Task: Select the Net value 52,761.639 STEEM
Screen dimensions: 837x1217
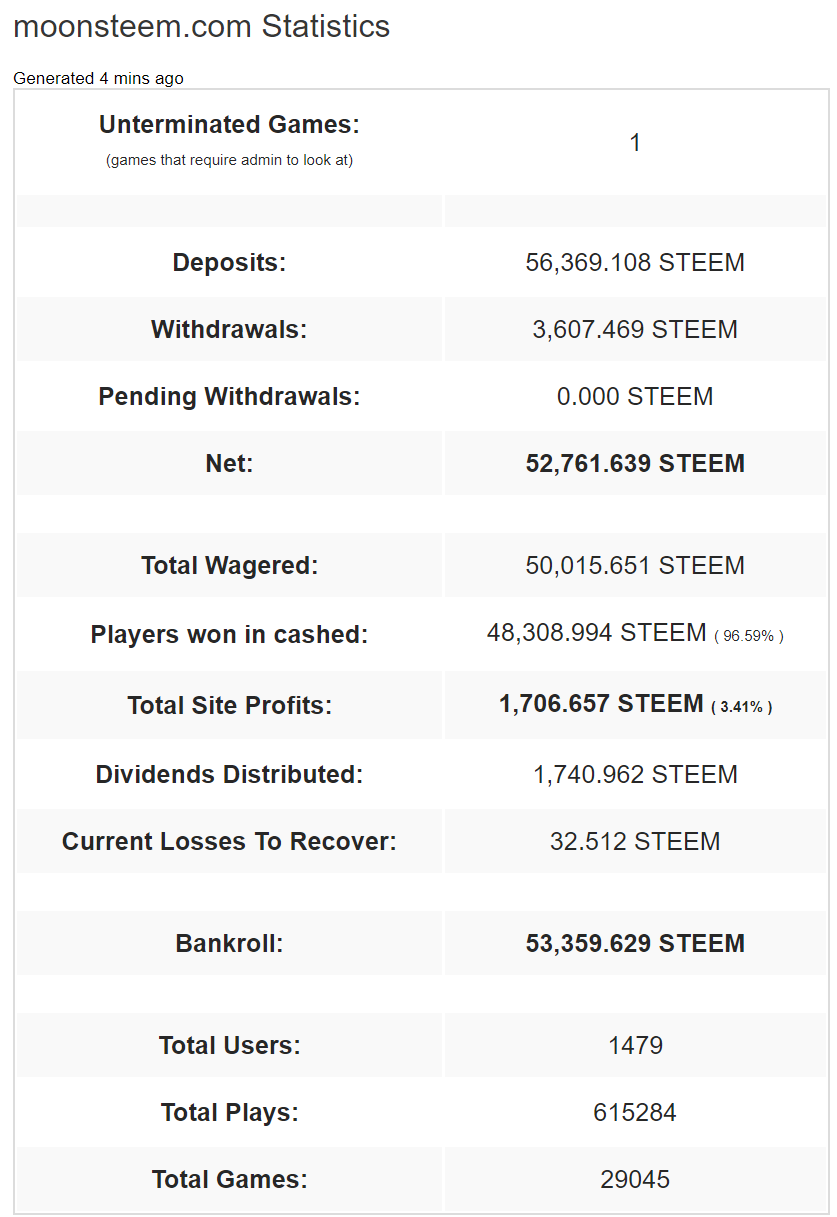Action: click(635, 464)
